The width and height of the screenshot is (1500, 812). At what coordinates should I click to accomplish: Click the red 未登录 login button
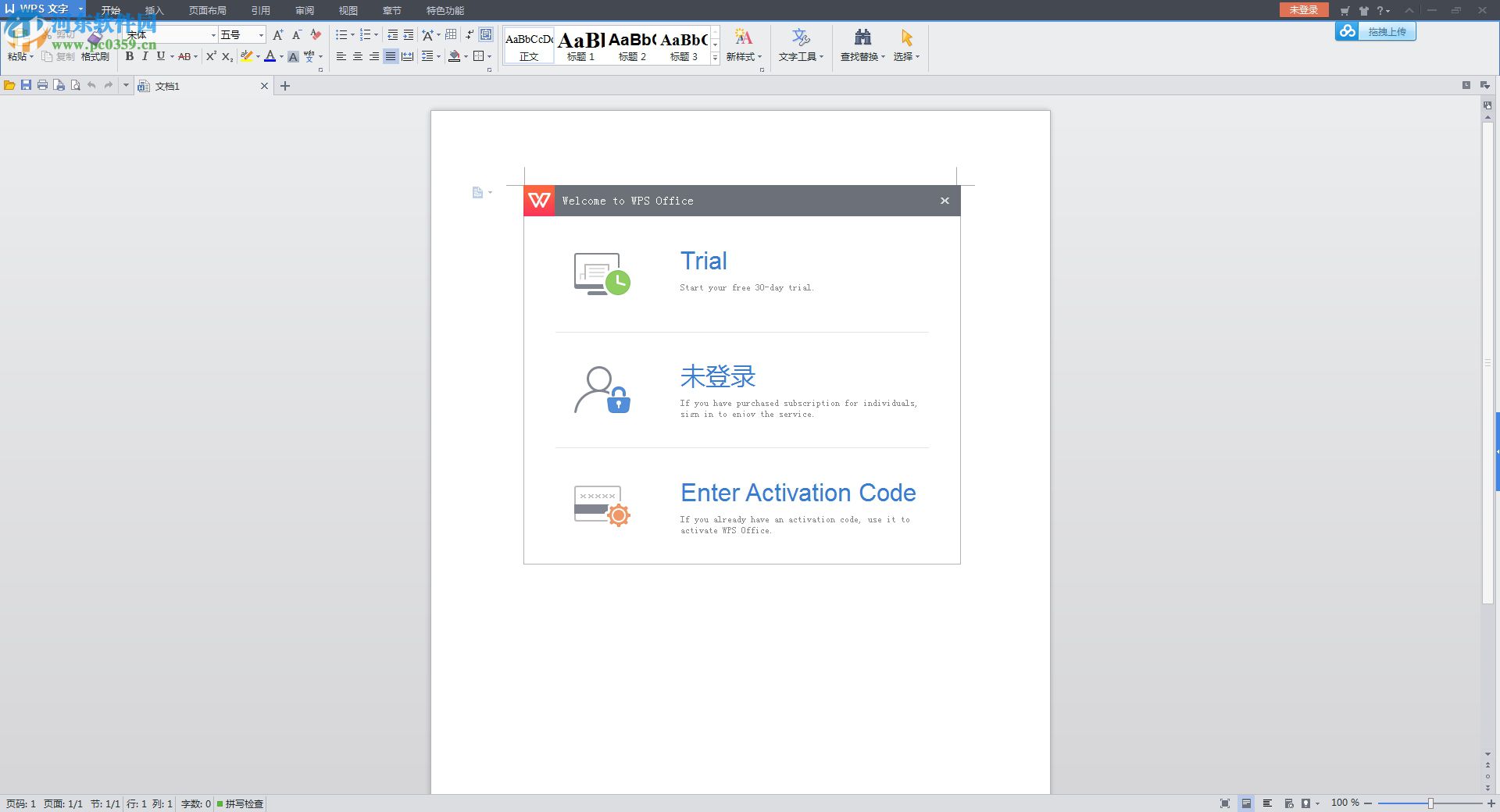(x=1304, y=9)
